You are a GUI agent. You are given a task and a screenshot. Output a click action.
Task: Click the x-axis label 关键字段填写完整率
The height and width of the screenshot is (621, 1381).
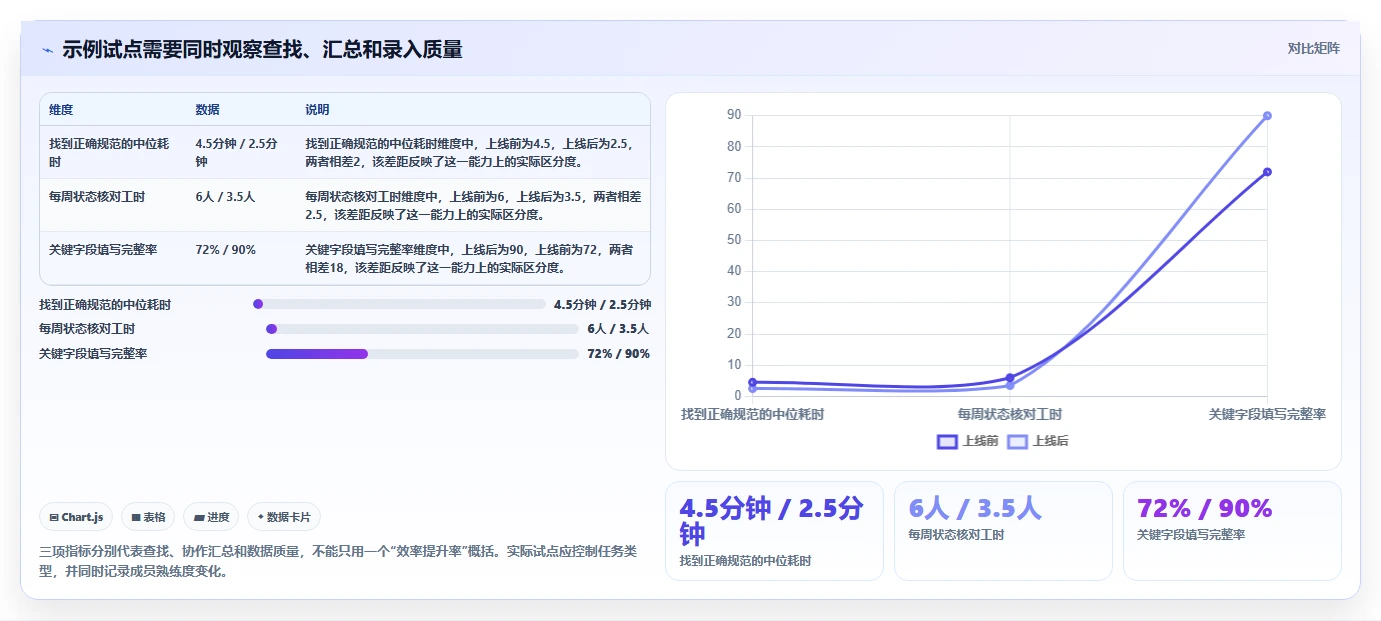1267,414
